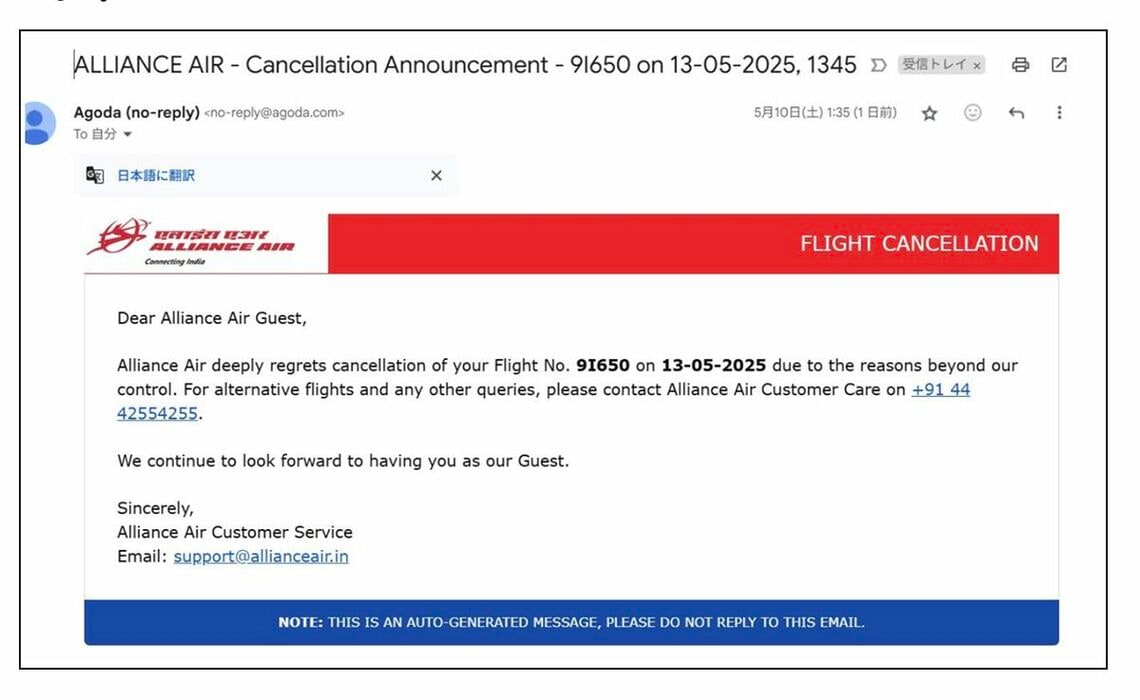Click the 受信トレイ label tag

click(934, 65)
